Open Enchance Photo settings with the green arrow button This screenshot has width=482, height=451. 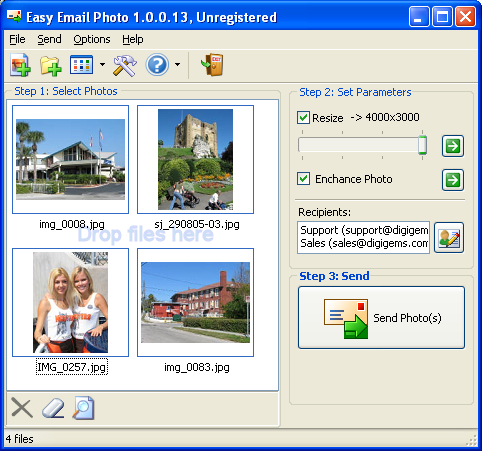453,180
